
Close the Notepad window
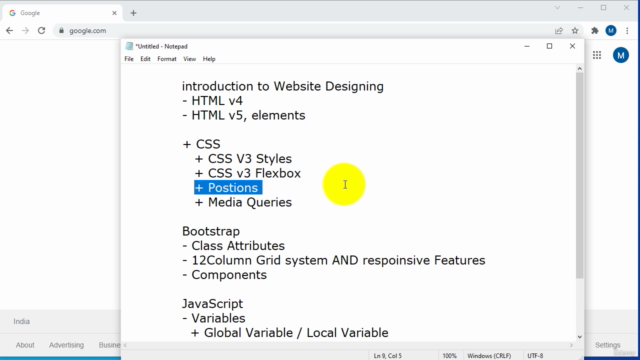coord(572,46)
